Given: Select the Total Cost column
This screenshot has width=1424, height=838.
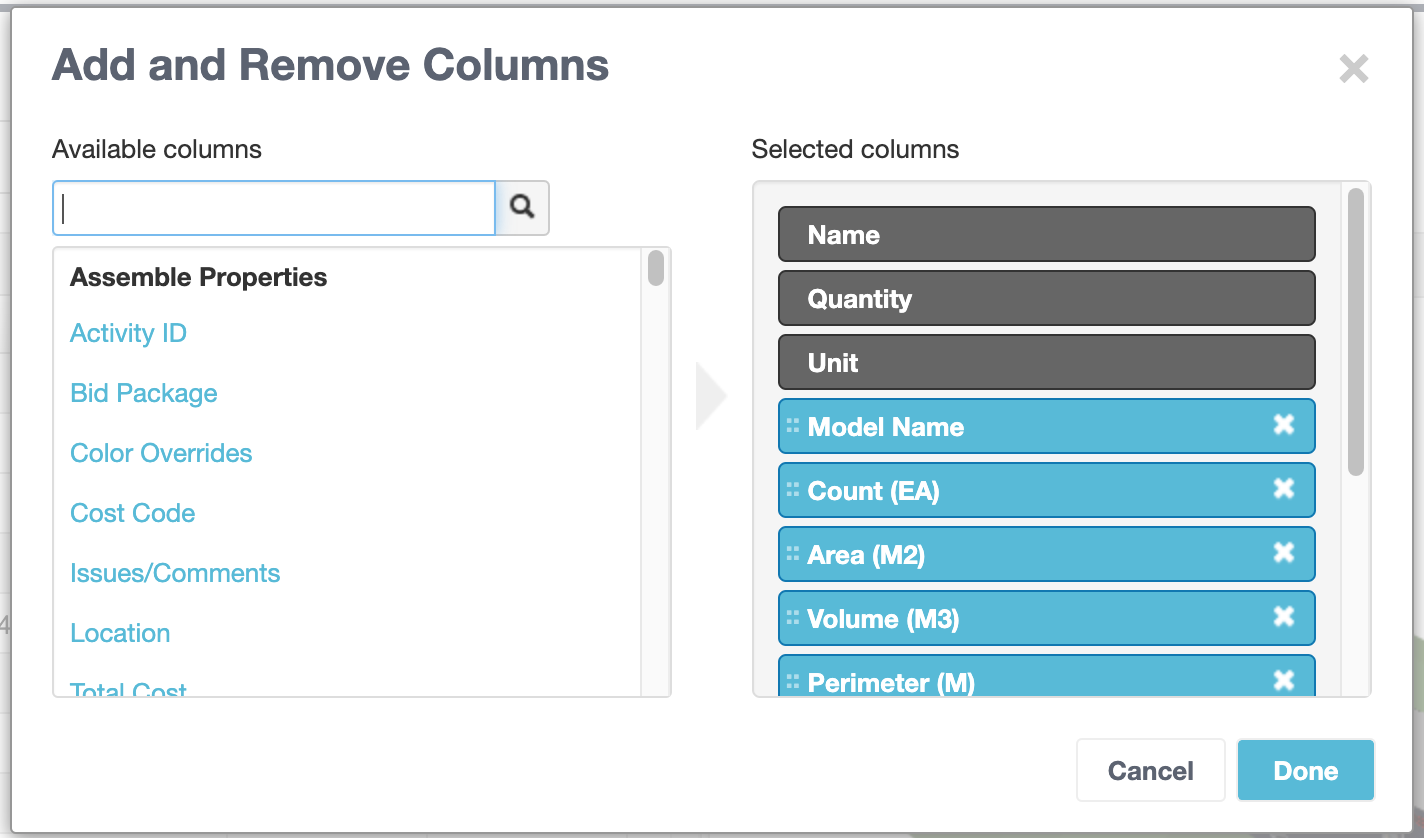Looking at the screenshot, I should pyautogui.click(x=127, y=688).
